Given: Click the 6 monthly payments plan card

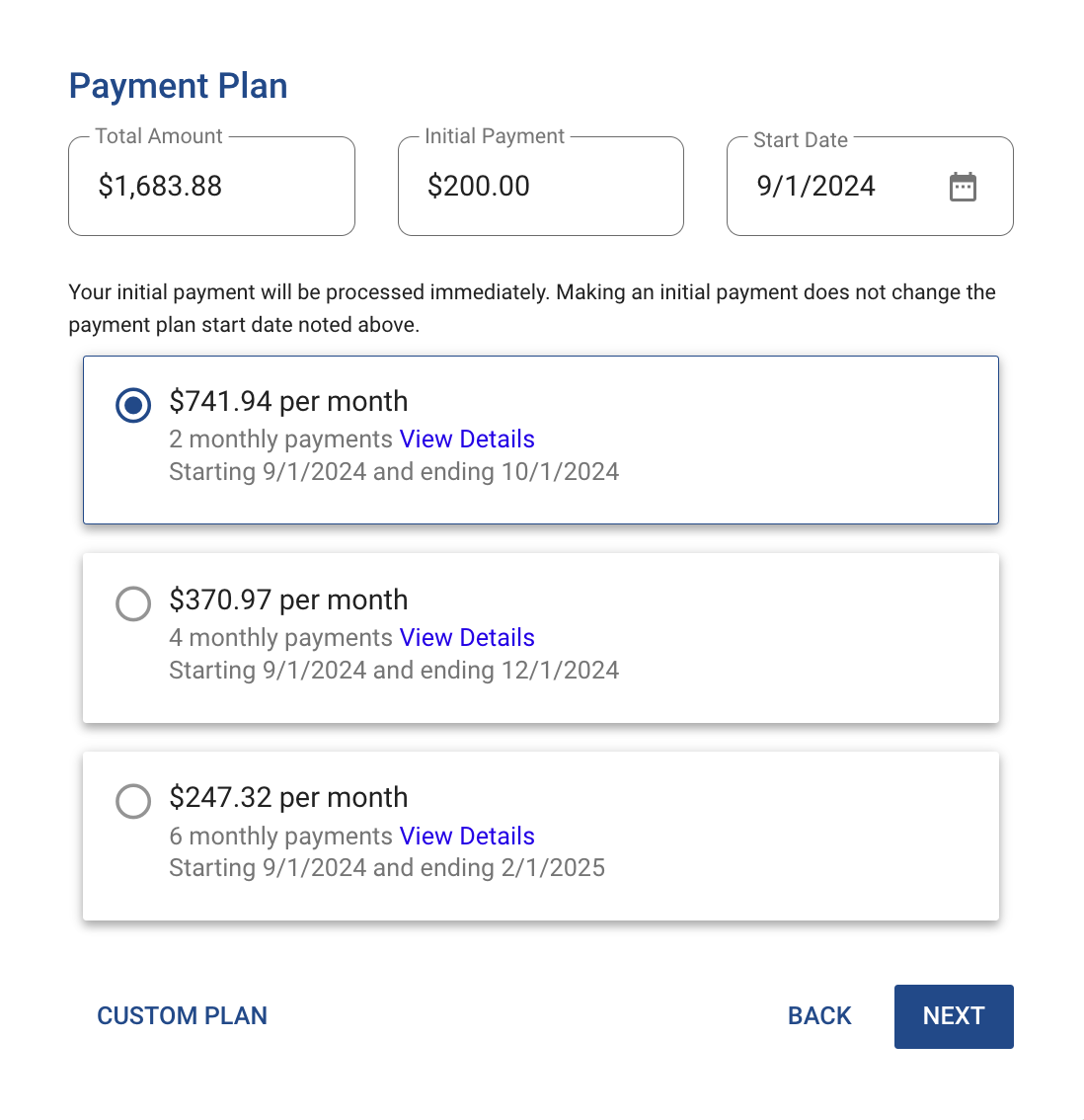Looking at the screenshot, I should pos(540,836).
